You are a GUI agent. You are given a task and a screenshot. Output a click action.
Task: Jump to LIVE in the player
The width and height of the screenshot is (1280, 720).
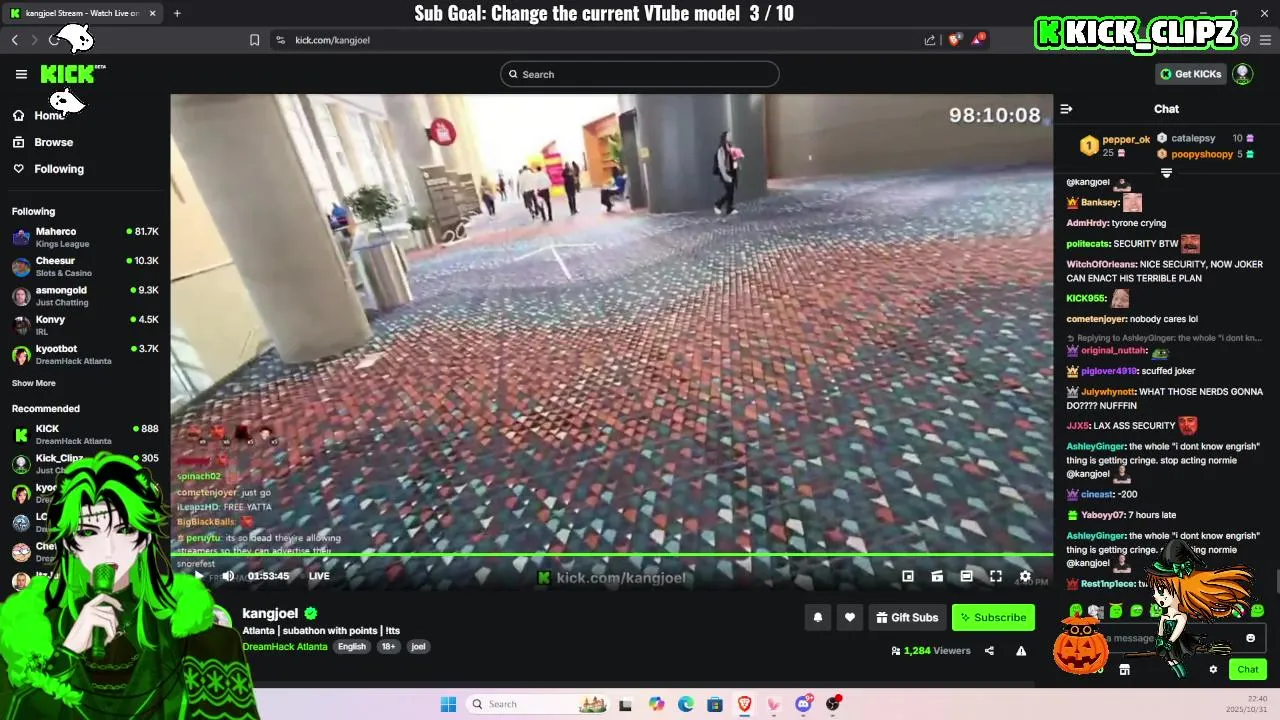[319, 576]
